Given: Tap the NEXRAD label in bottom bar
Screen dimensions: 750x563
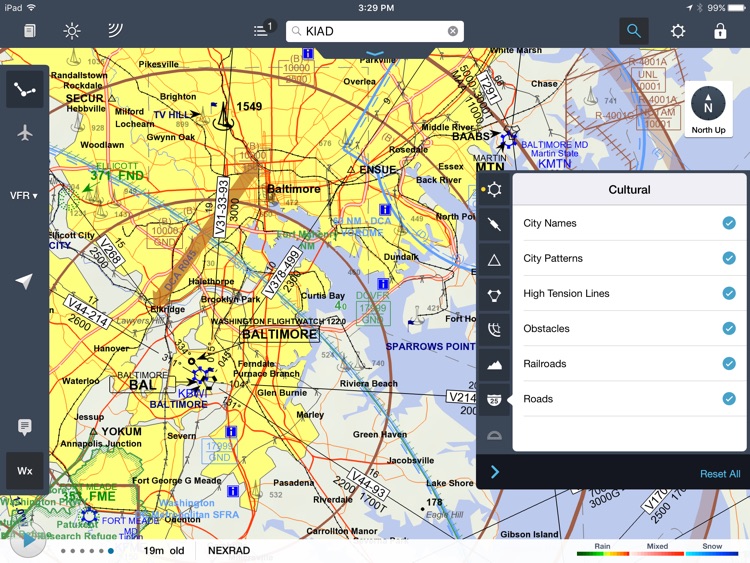Looking at the screenshot, I should point(229,551).
